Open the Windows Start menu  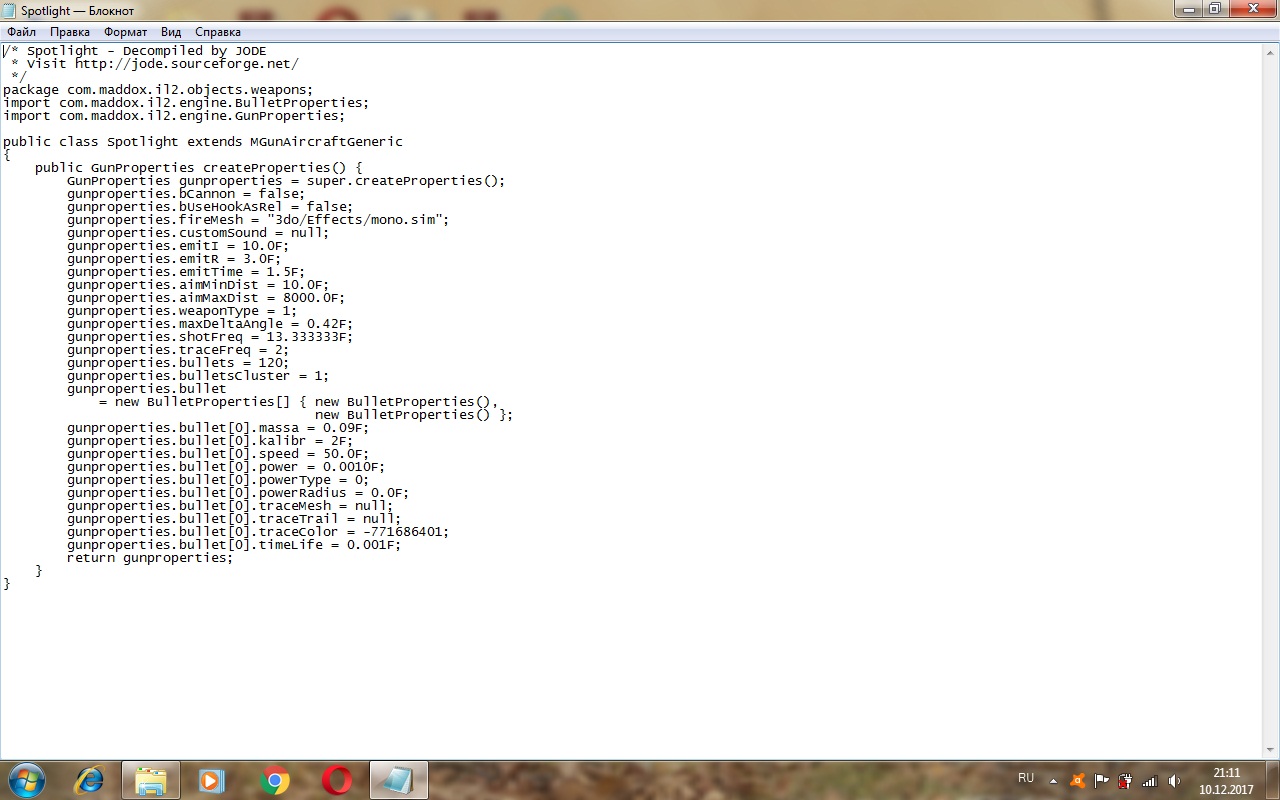[26, 779]
